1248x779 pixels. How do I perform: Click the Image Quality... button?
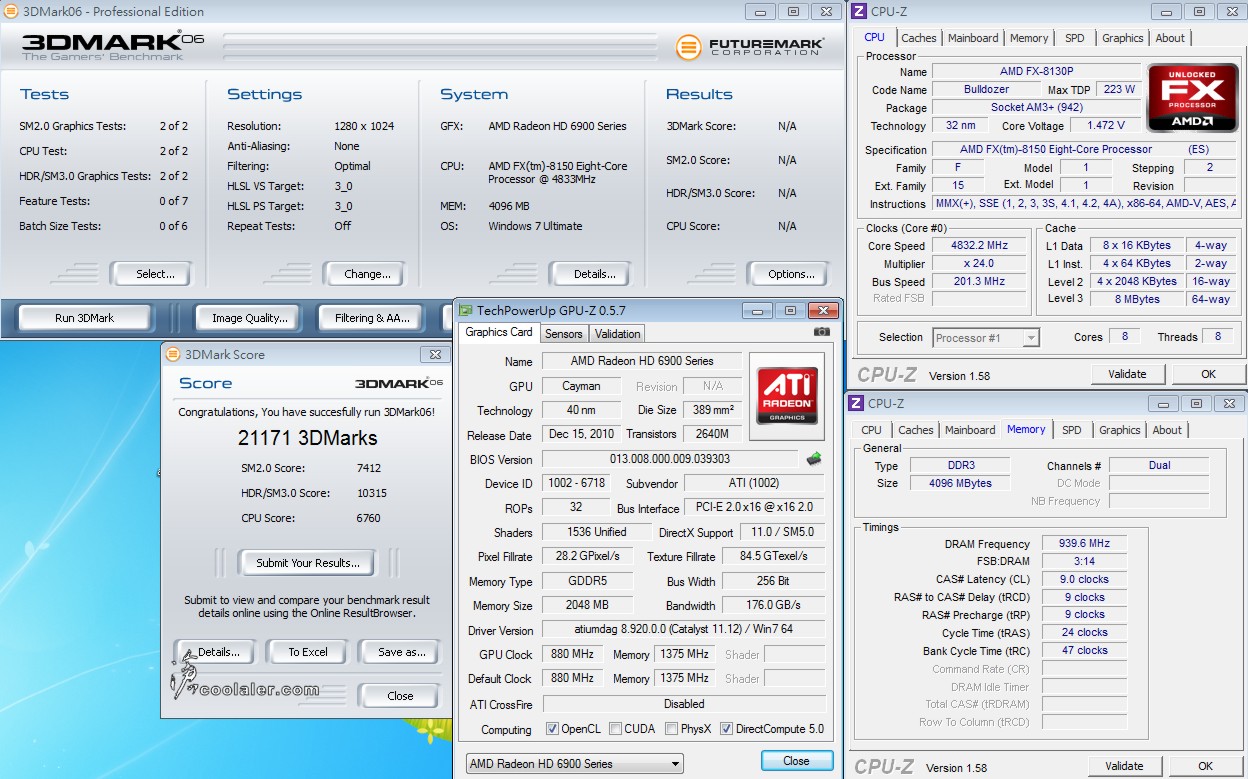click(249, 318)
